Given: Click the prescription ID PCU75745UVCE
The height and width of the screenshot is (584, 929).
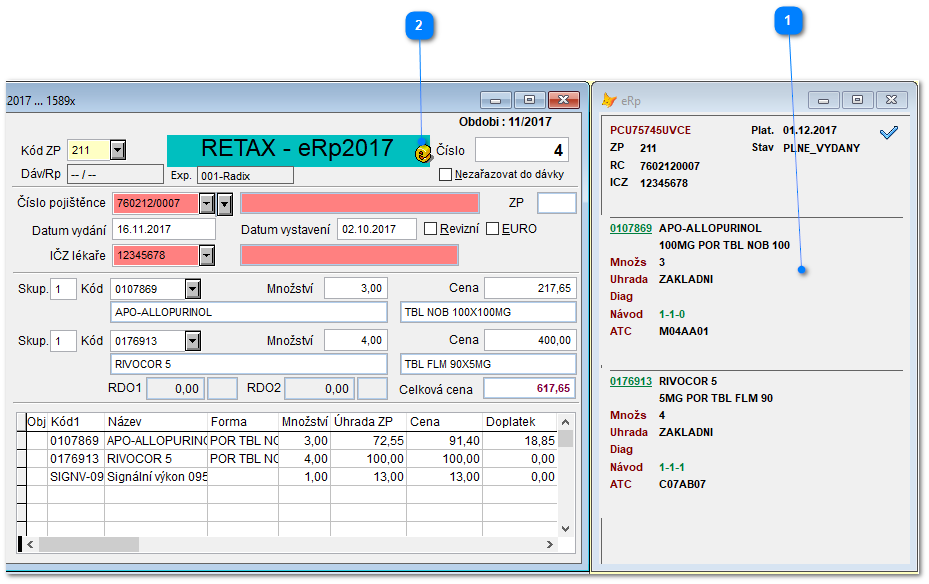Looking at the screenshot, I should (651, 130).
